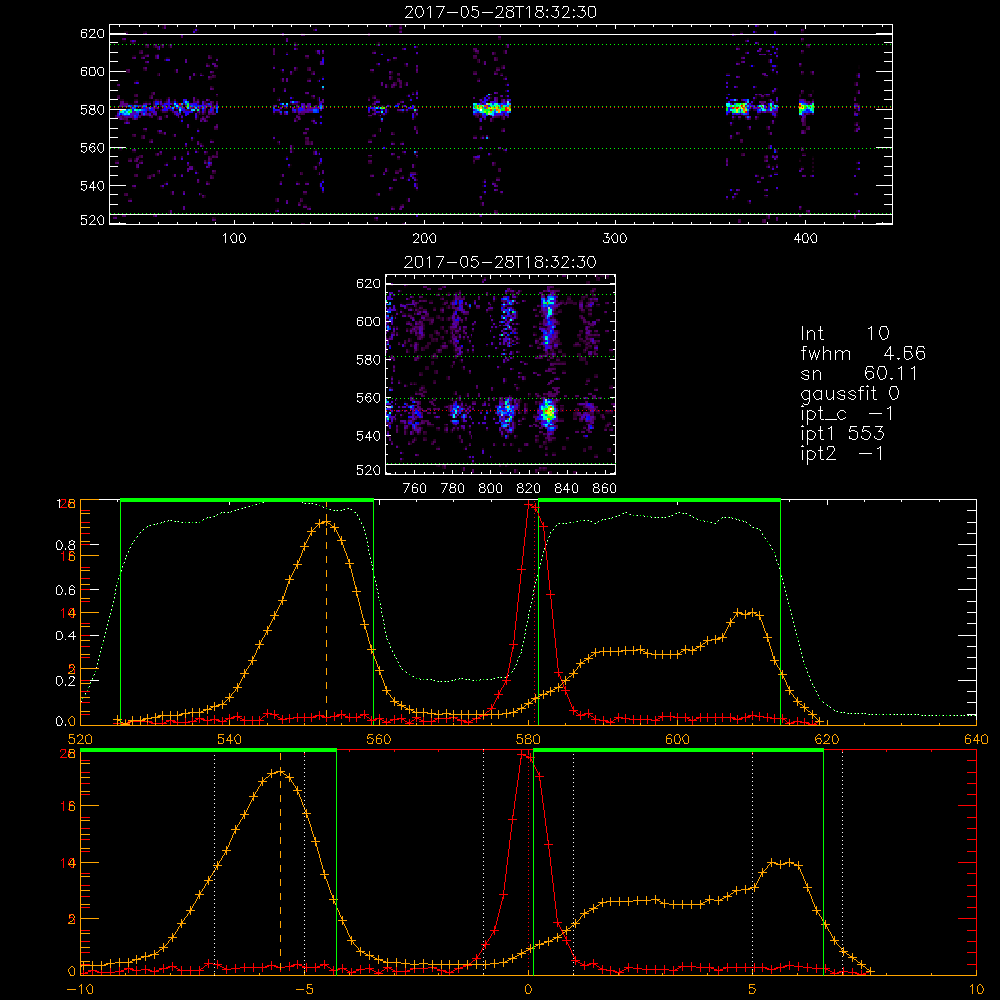Select the "sn 60.11" readout
Image resolution: width=1000 pixels, height=1000 pixels.
858,373
